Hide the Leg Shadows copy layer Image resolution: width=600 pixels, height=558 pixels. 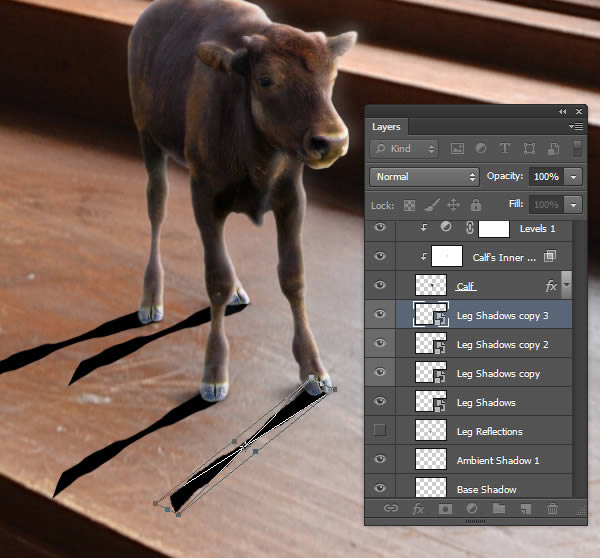tap(380, 372)
